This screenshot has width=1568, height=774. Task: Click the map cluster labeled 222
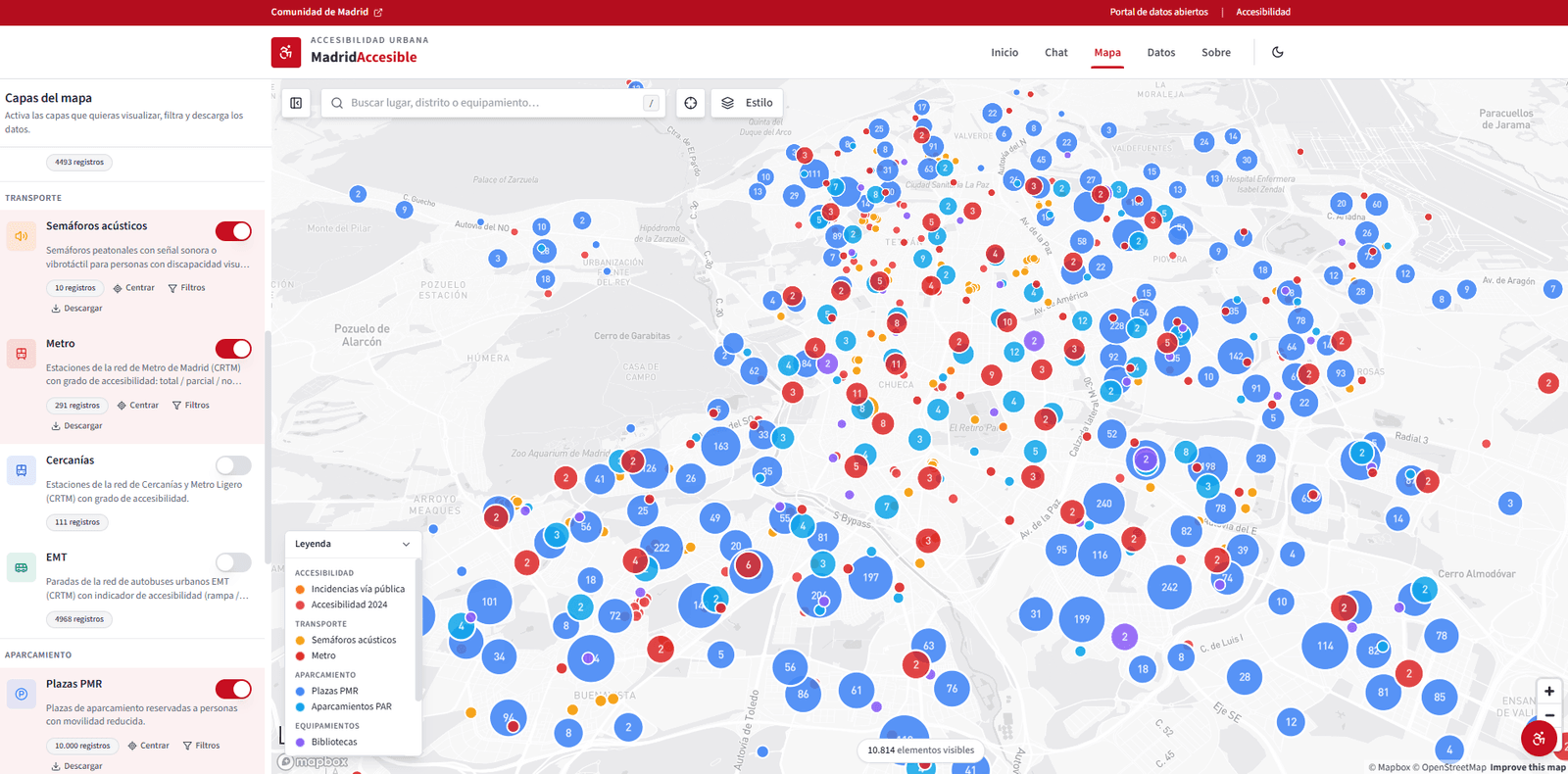[661, 548]
